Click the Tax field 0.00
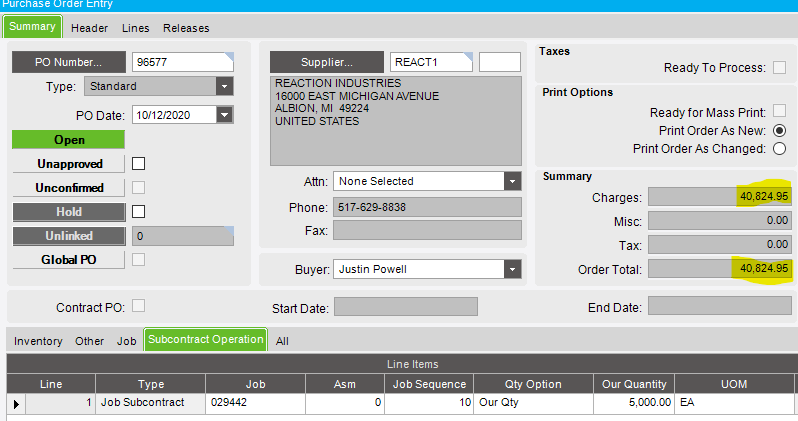This screenshot has height=421, width=798. pyautogui.click(x=720, y=244)
